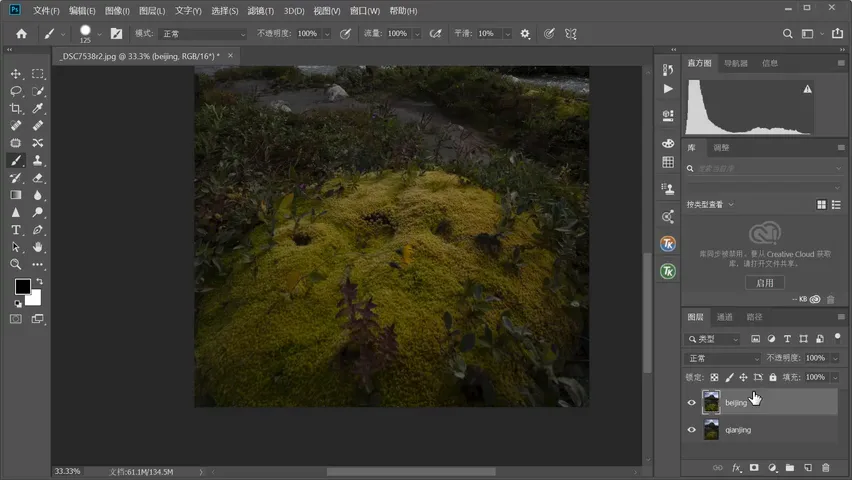The height and width of the screenshot is (480, 852).
Task: Select the Dodge tool
Action: 37,213
